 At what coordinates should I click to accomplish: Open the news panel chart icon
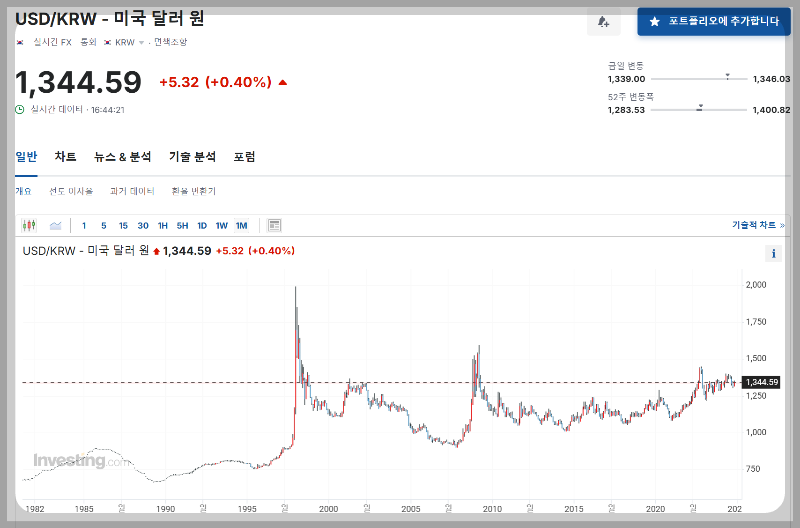click(x=274, y=225)
